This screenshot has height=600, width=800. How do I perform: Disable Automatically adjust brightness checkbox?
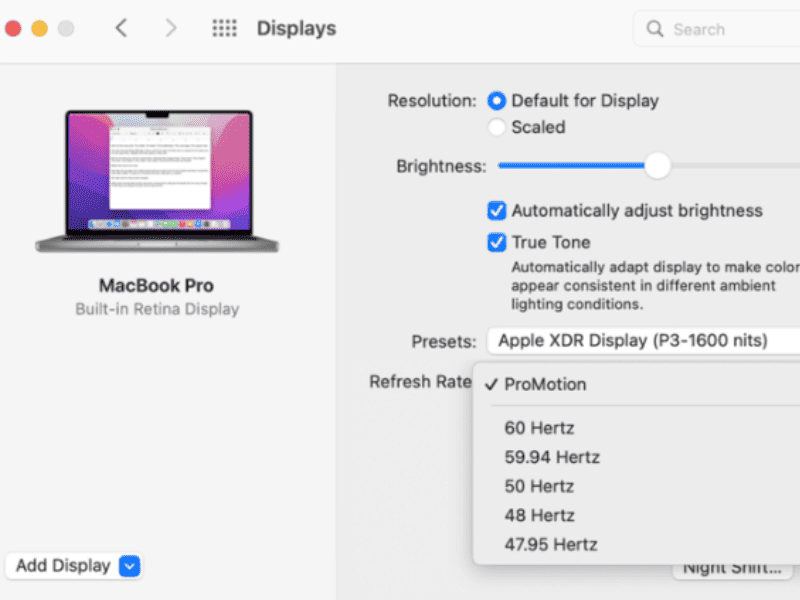[x=497, y=211]
